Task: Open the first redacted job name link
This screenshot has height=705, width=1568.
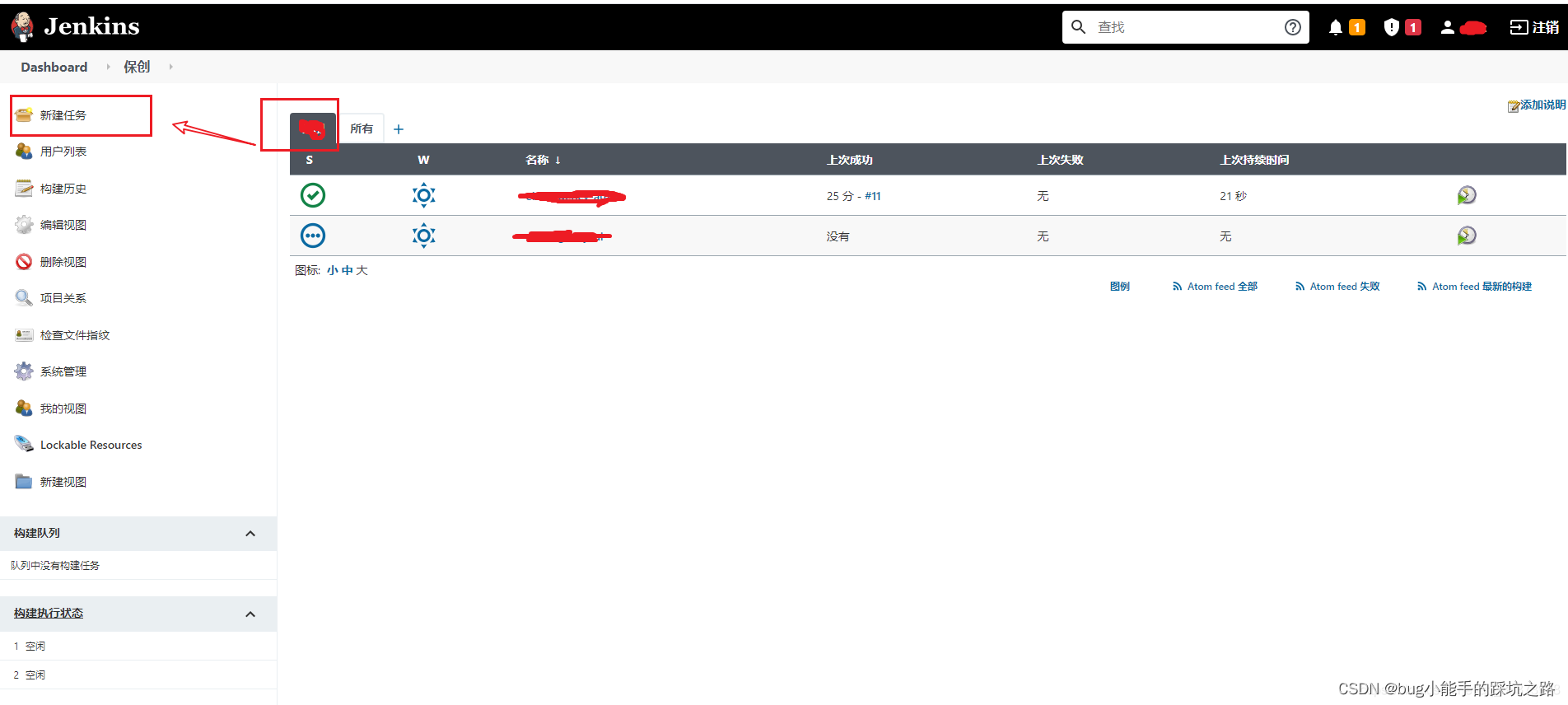Action: pos(572,197)
